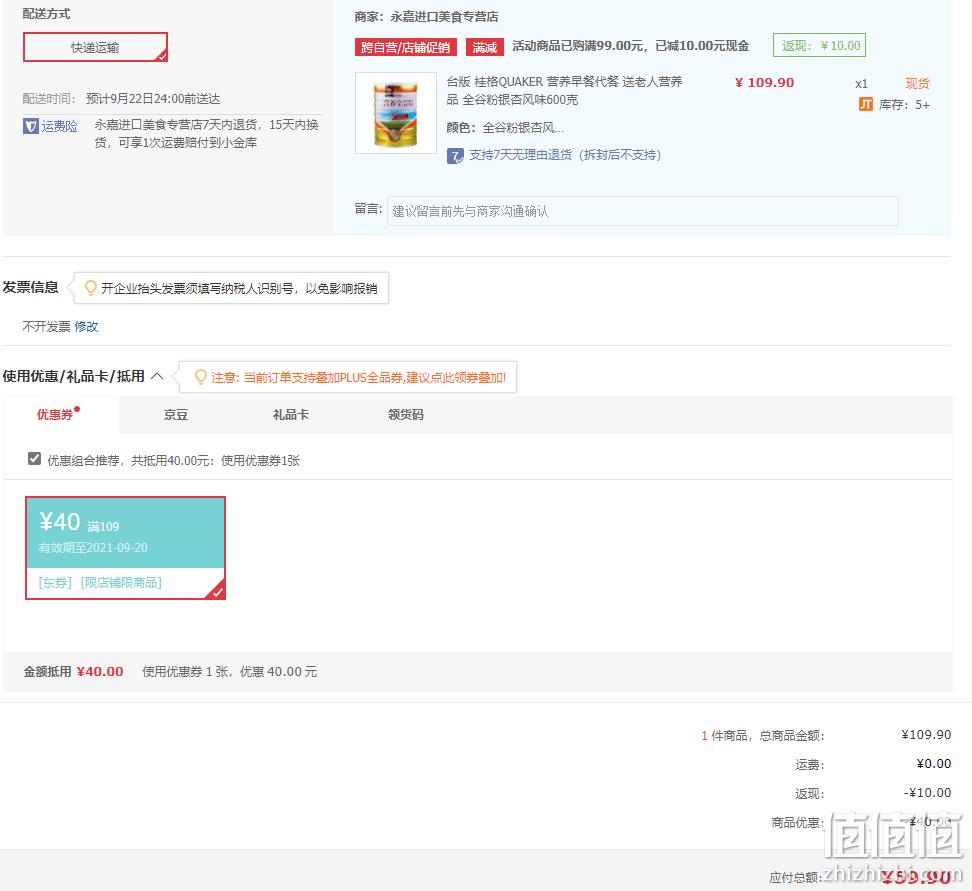Open 支持7天无理由退货 link

(x=564, y=155)
